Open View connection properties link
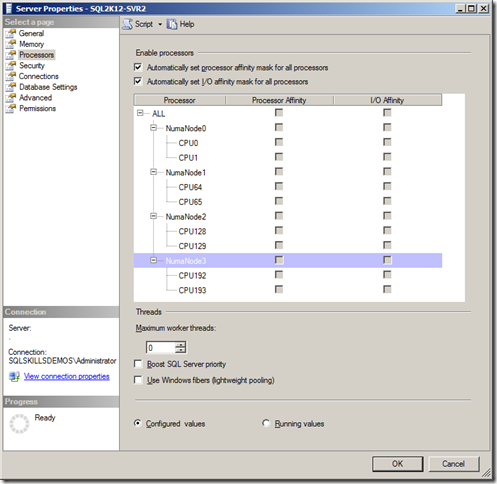Viewport: 497px width, 484px height. [67, 376]
